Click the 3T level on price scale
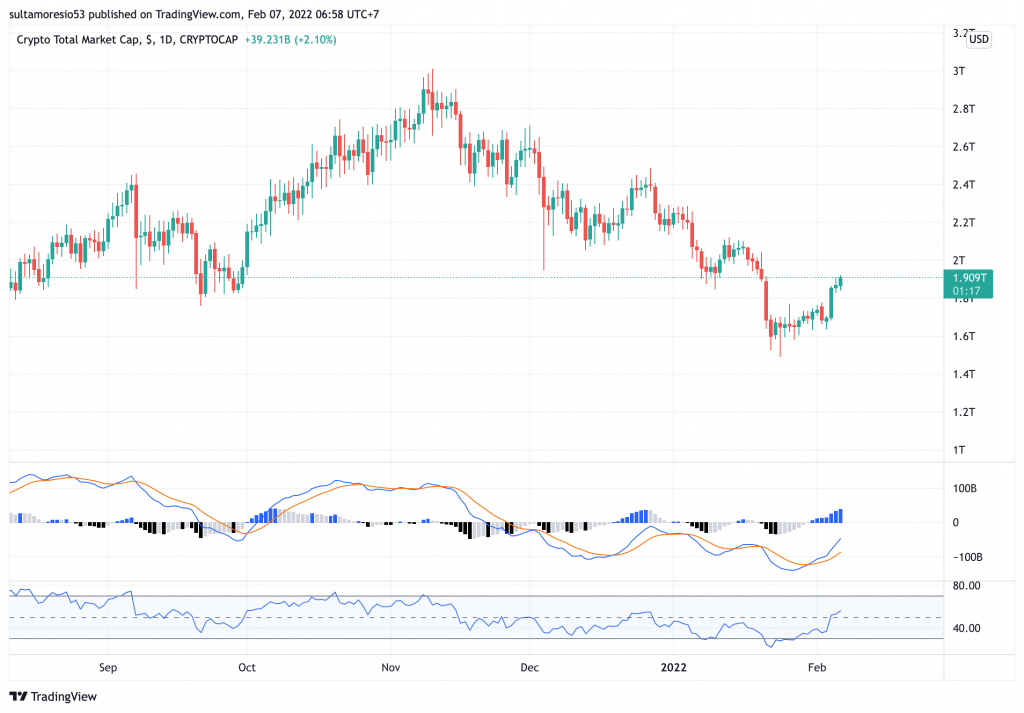The width and height of the screenshot is (1024, 713). pyautogui.click(x=959, y=71)
